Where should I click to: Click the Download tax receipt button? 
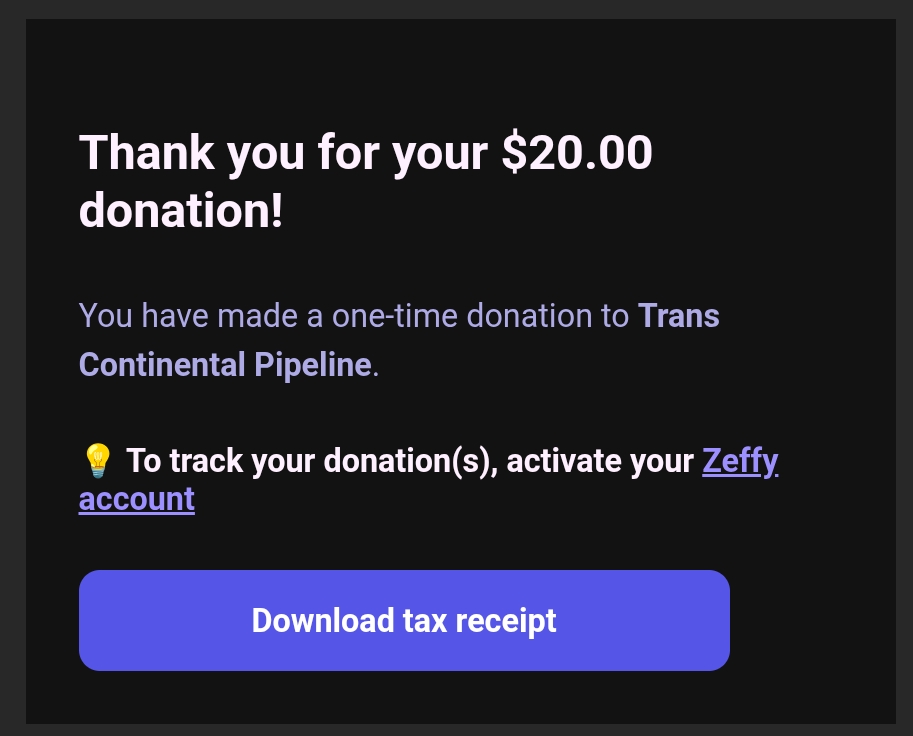click(404, 620)
